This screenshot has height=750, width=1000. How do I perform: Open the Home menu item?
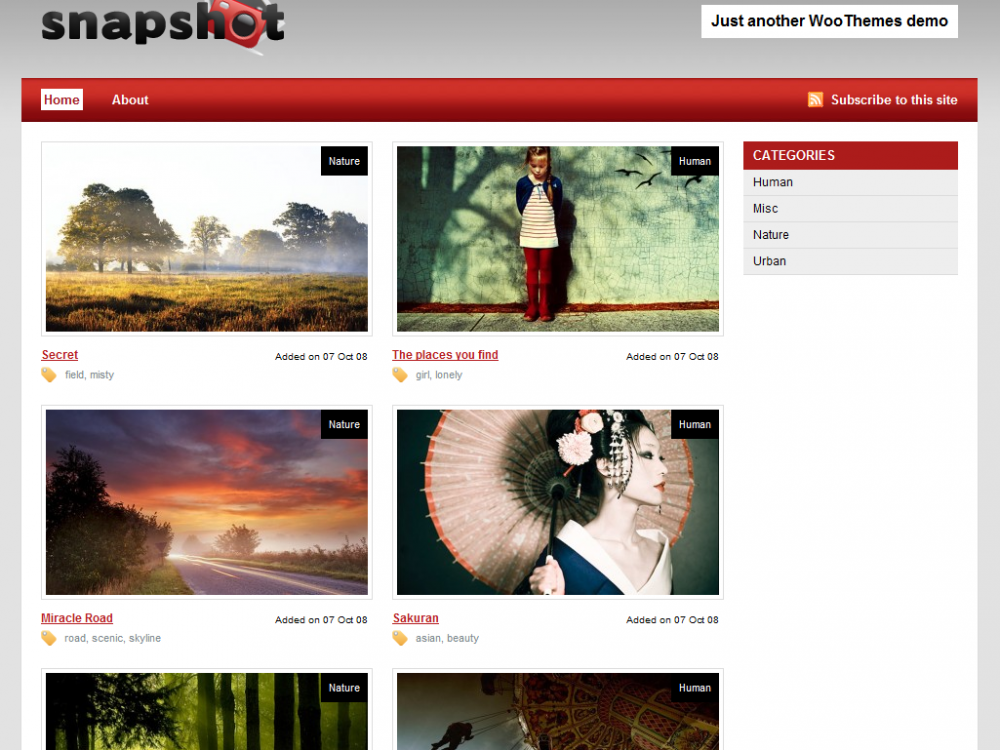click(x=62, y=99)
